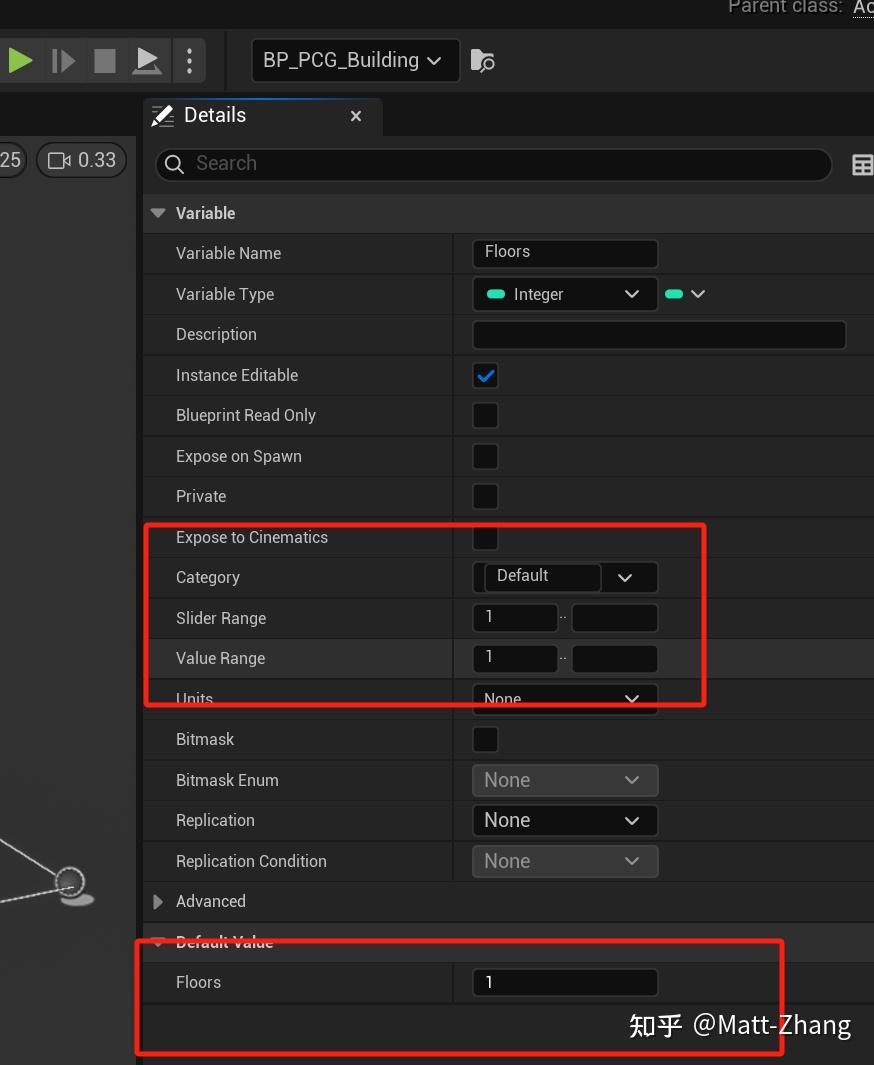Click the camera speed 0.33 button
874x1065 pixels.
pos(82,160)
